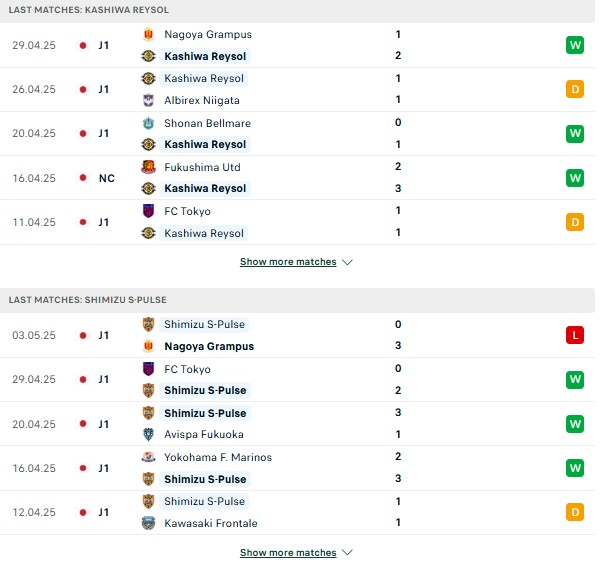The height and width of the screenshot is (570, 601).
Task: Click the Fukushima Utd team crest
Action: point(148,167)
